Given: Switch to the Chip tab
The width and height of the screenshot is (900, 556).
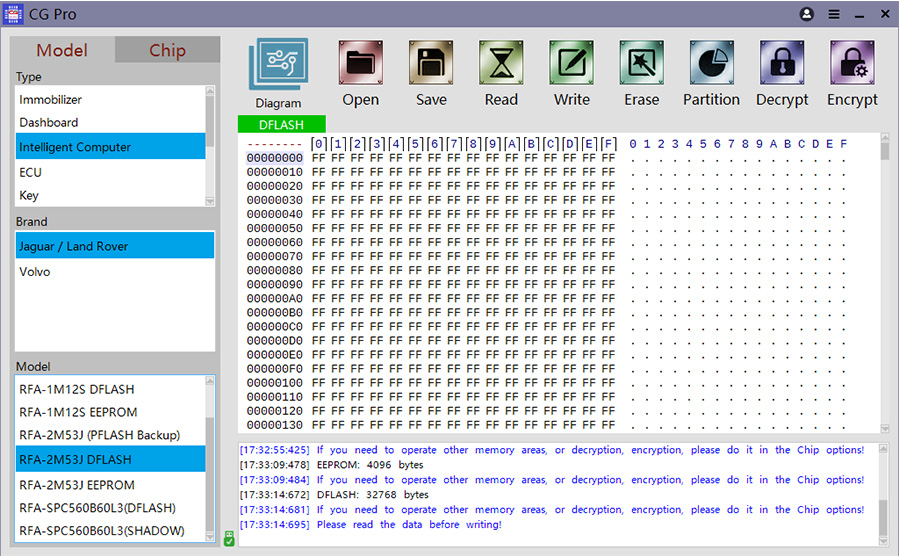Looking at the screenshot, I should point(167,51).
